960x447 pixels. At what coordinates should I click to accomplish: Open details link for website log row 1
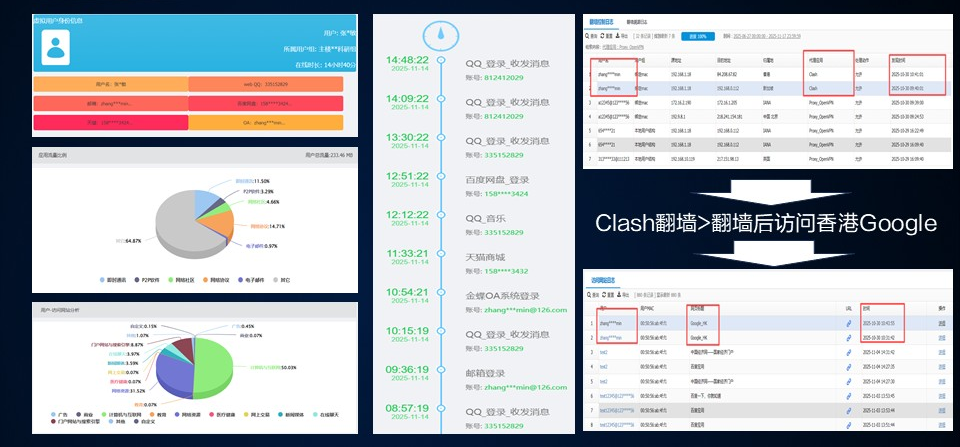coord(942,323)
